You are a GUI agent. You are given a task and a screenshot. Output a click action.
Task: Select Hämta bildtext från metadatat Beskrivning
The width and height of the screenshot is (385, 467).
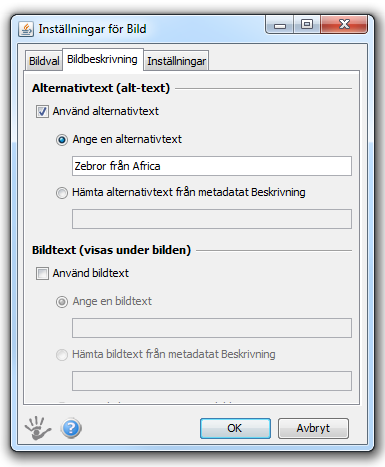point(62,355)
